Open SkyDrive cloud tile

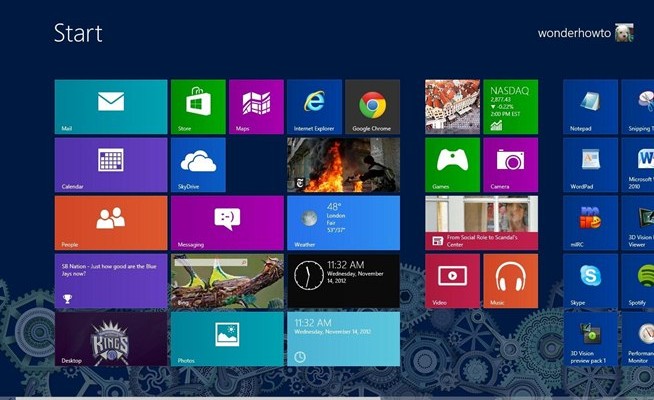tap(198, 164)
